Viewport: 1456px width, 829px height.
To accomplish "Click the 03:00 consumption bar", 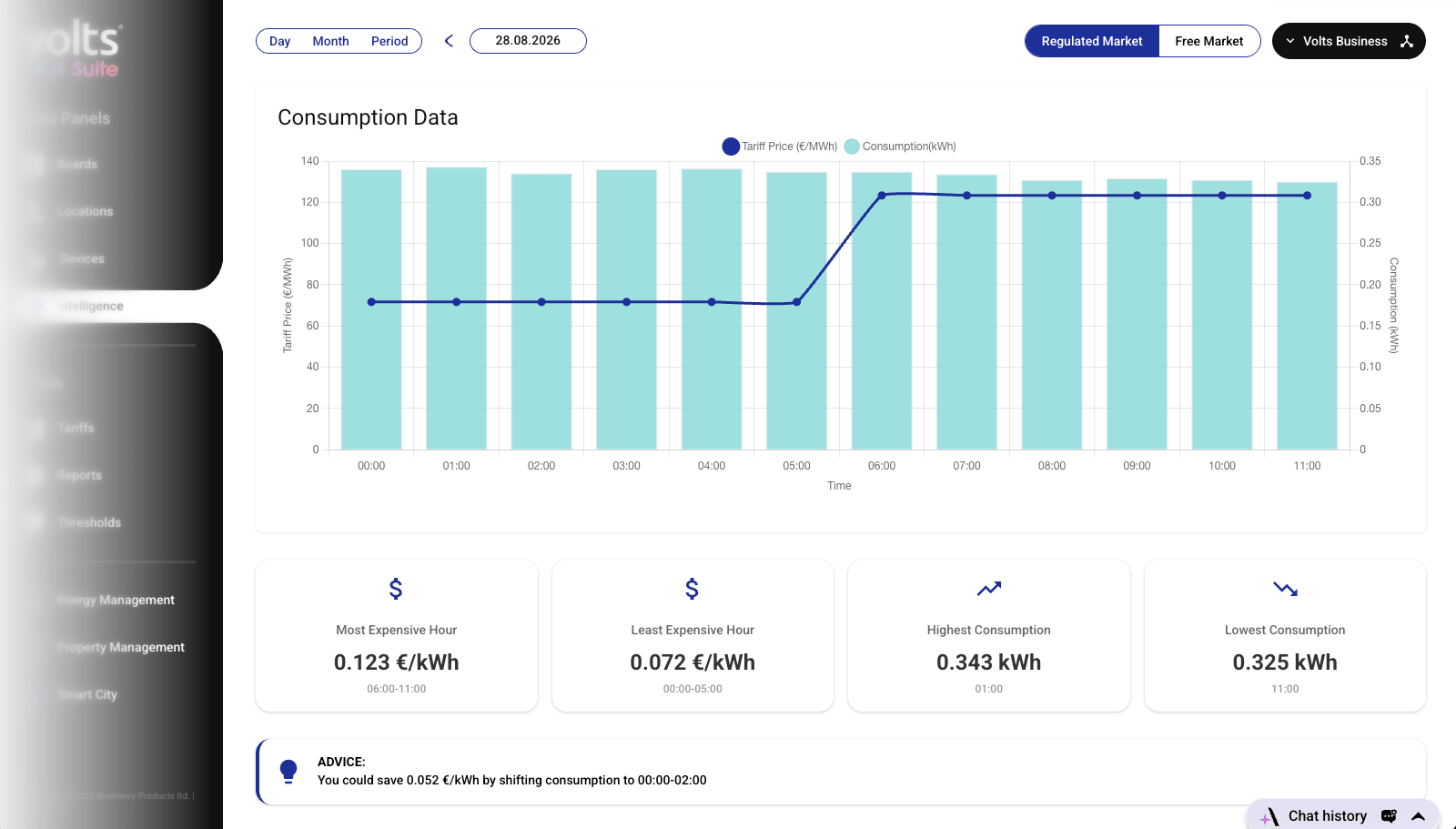I will pos(626,309).
